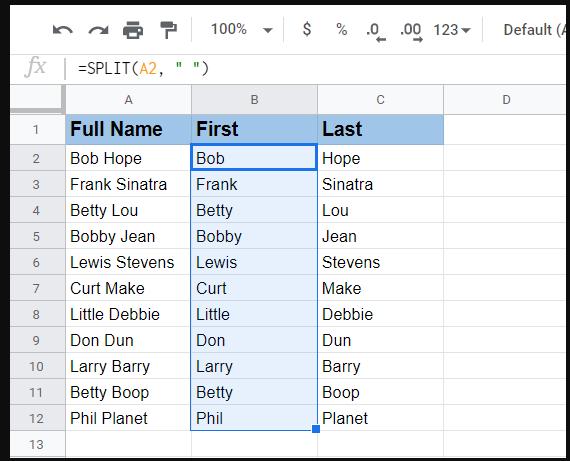Select column A header

(x=128, y=100)
